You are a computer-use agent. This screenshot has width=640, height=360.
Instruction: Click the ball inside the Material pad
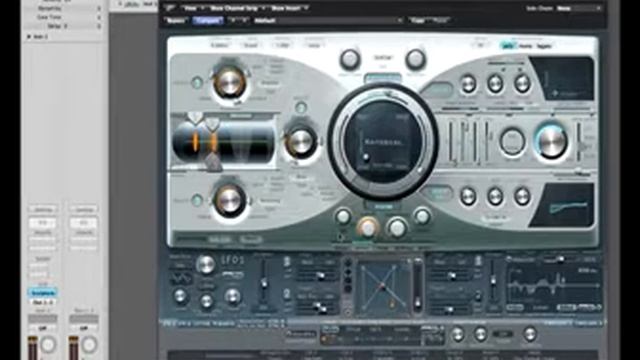(x=366, y=157)
